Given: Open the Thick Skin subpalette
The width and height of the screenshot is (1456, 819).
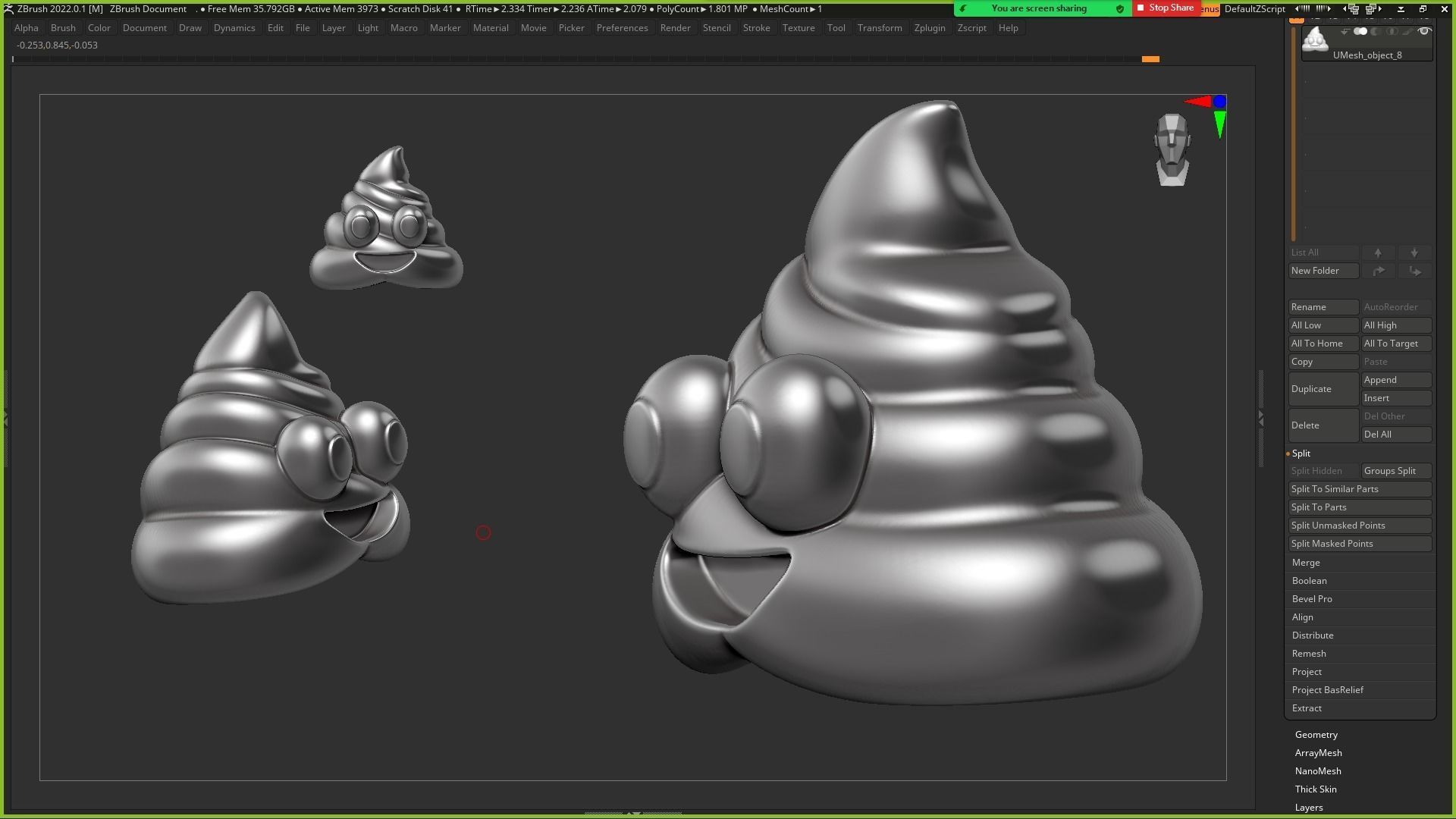Looking at the screenshot, I should (x=1316, y=789).
